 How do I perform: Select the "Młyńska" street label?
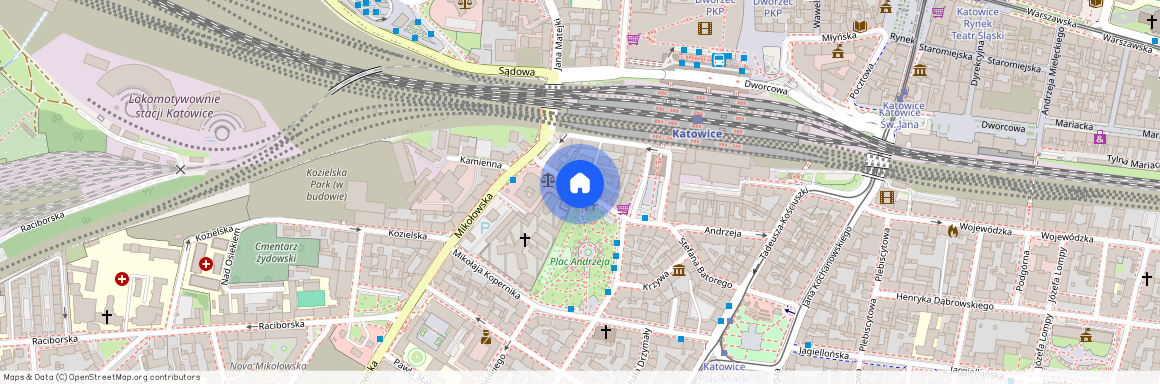tap(839, 36)
